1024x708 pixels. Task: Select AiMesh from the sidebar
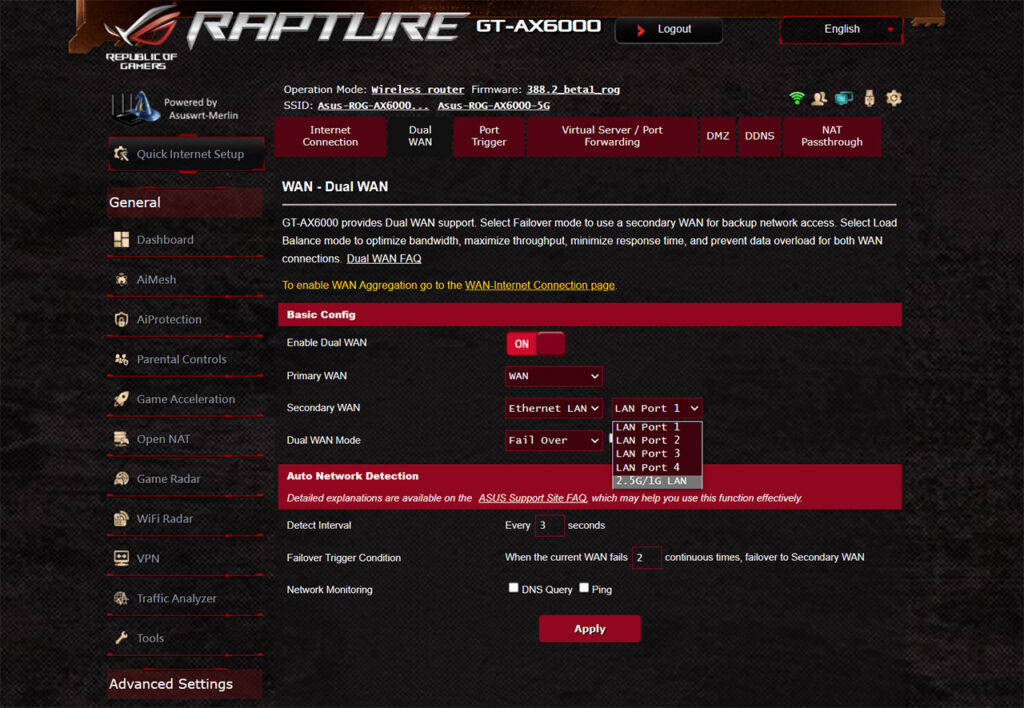124,280
